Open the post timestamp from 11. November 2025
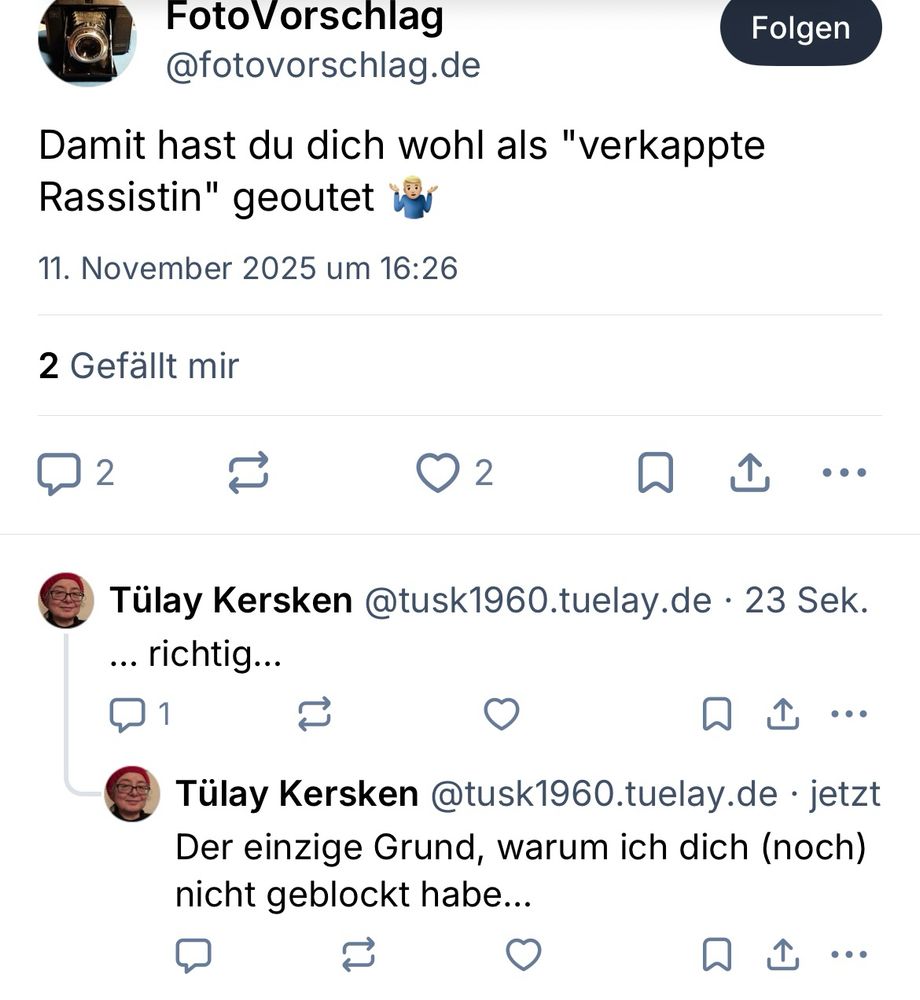This screenshot has height=1000, width=920. [246, 268]
